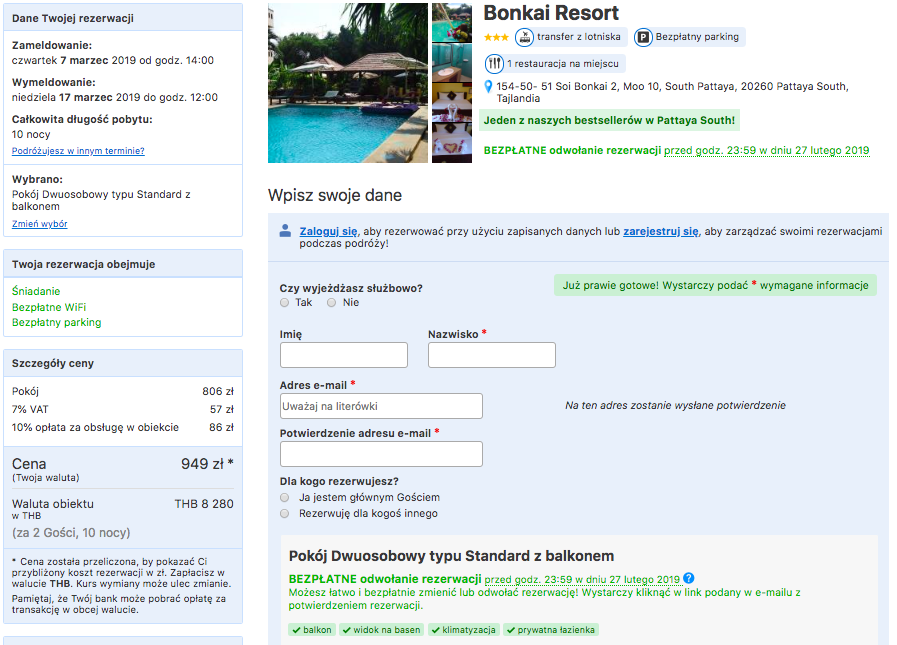Click the Nazwisko input field

coord(492,355)
